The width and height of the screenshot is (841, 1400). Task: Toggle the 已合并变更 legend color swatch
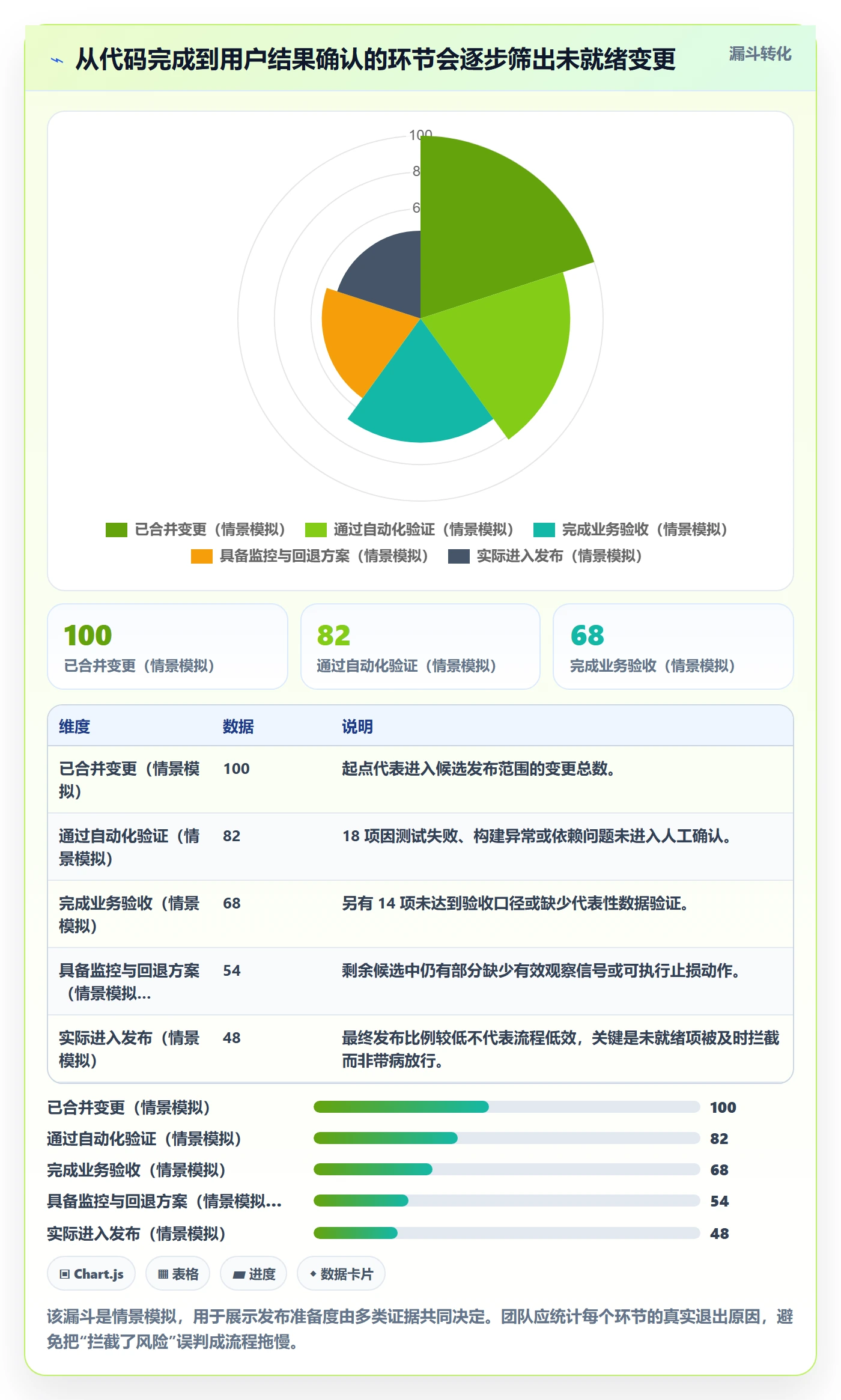point(116,529)
